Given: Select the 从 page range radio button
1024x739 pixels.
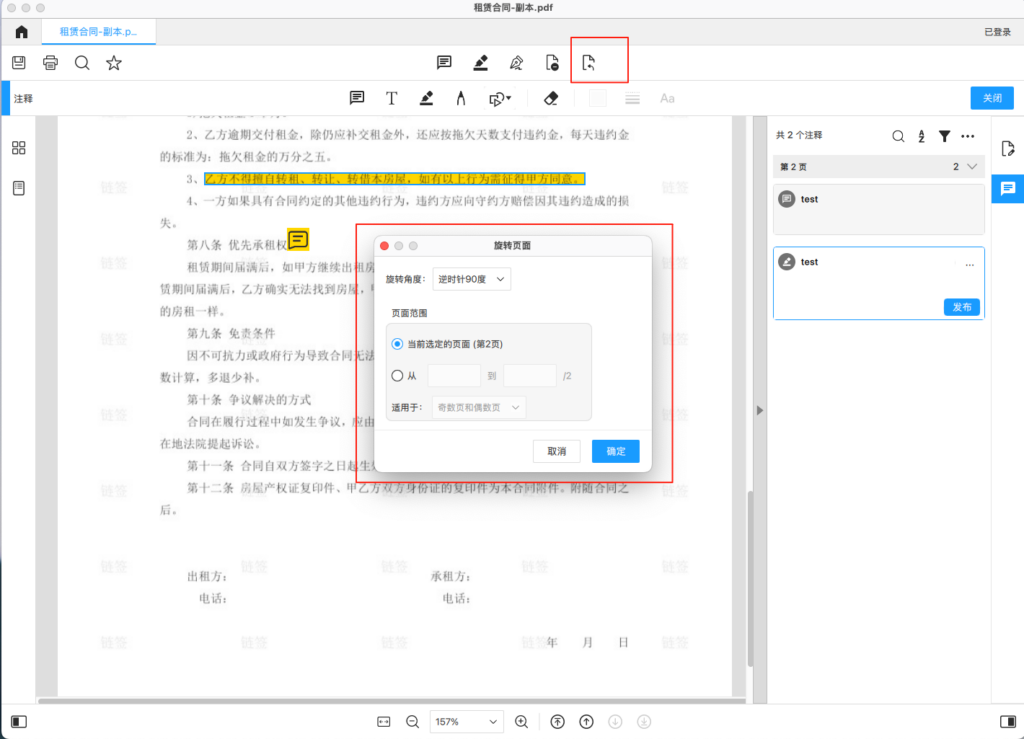Looking at the screenshot, I should [397, 376].
